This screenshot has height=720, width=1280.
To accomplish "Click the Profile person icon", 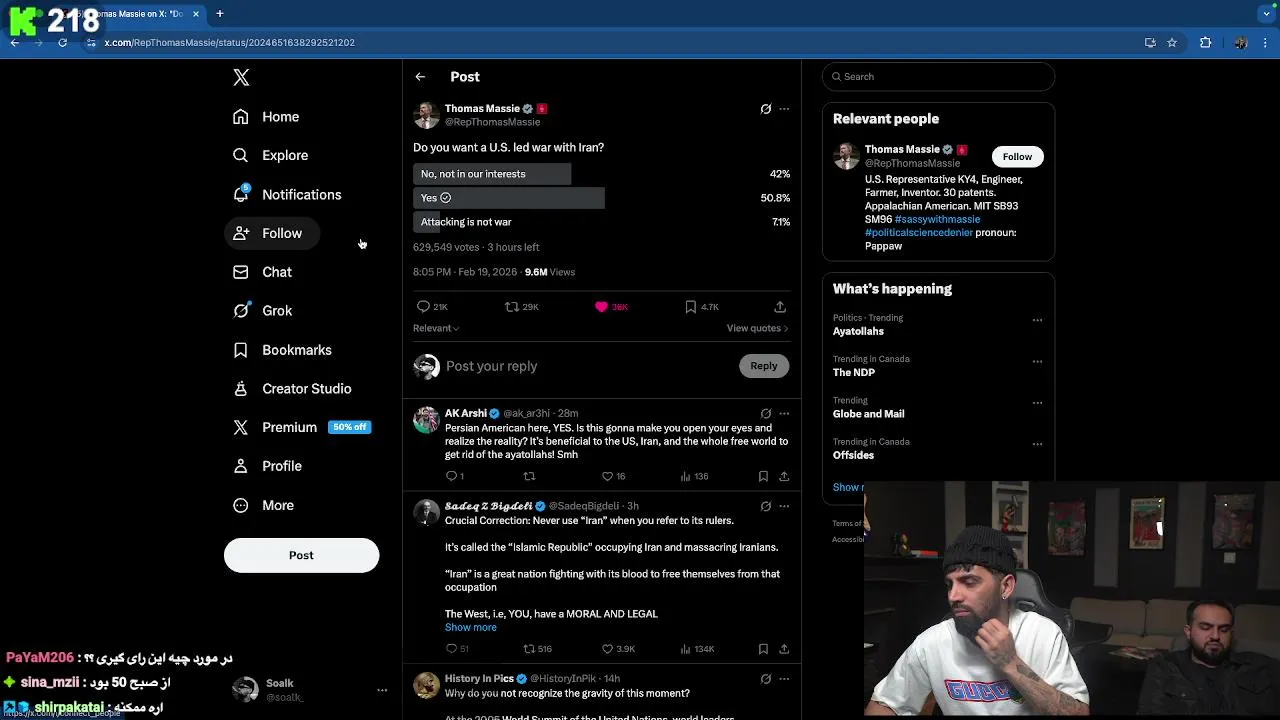I will coord(240,466).
